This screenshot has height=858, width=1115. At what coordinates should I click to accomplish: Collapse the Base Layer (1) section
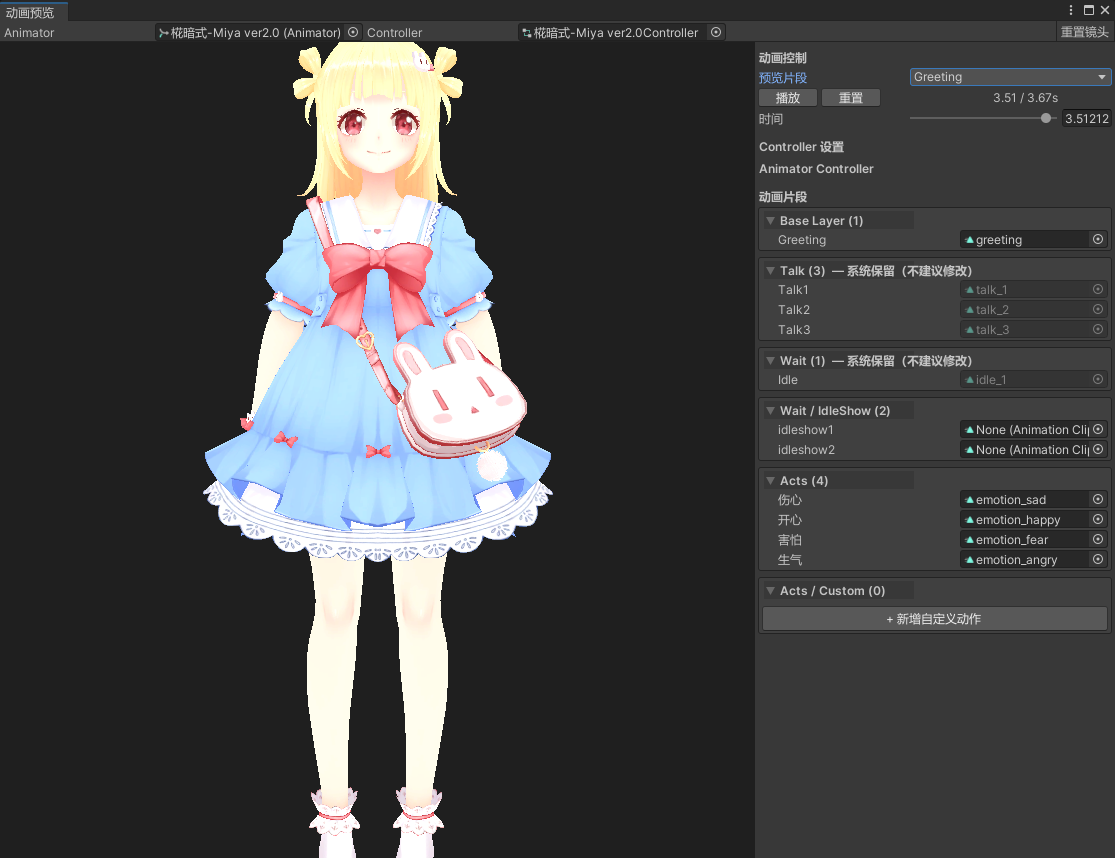(770, 221)
